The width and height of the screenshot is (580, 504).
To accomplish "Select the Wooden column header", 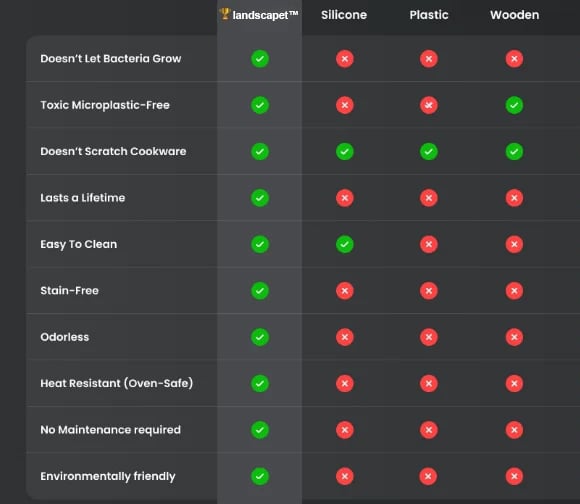I will 515,15.
